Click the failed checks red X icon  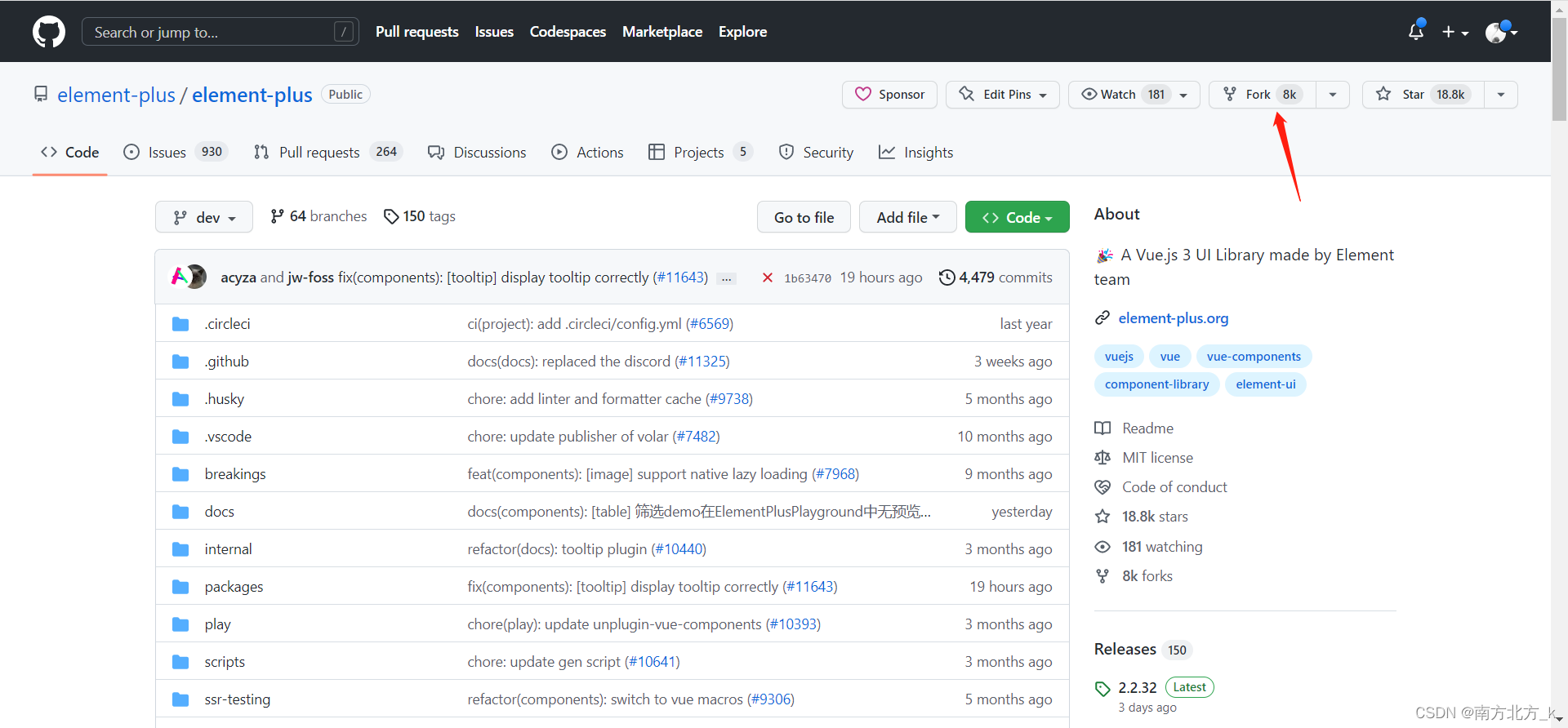[x=768, y=277]
